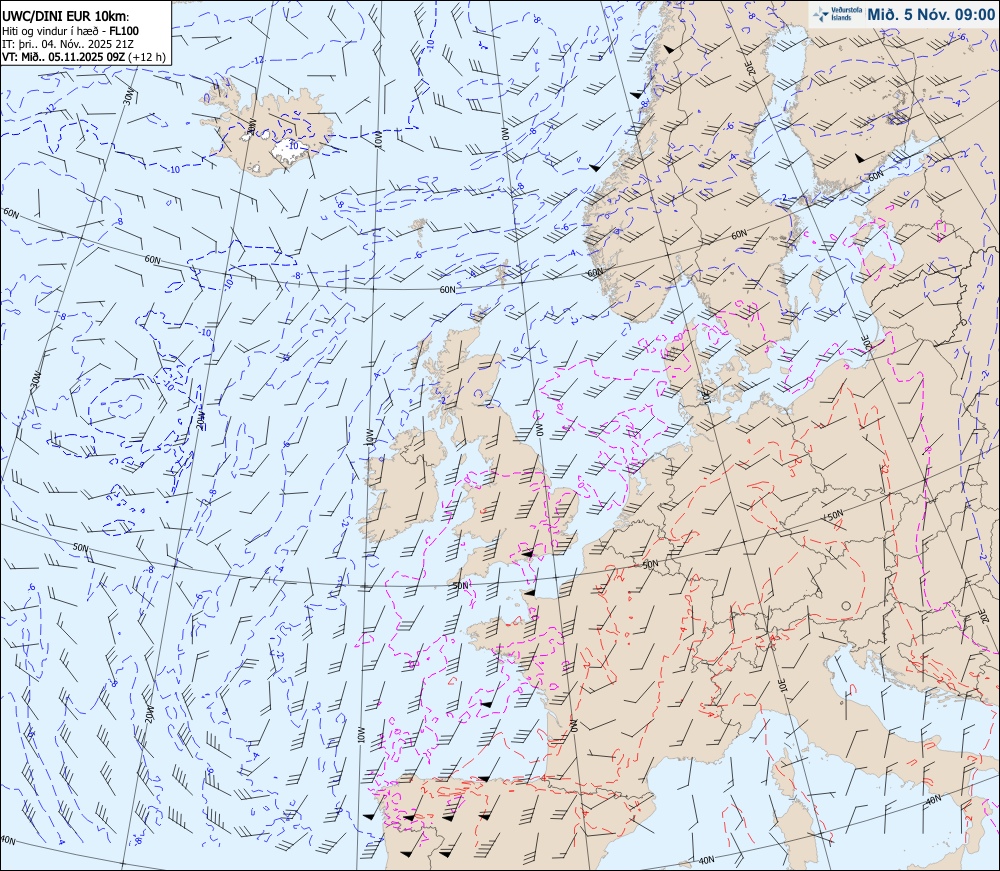Click the 'VT: Mið.. 05.11.2025 09Z (+12 h)' line

pos(84,57)
